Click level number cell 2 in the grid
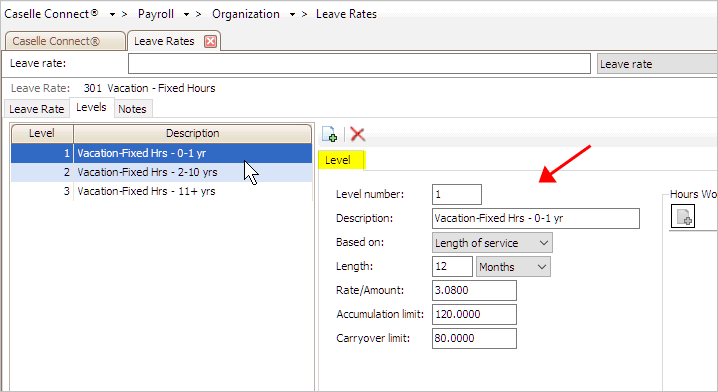The width and height of the screenshot is (718, 392). click(42, 172)
